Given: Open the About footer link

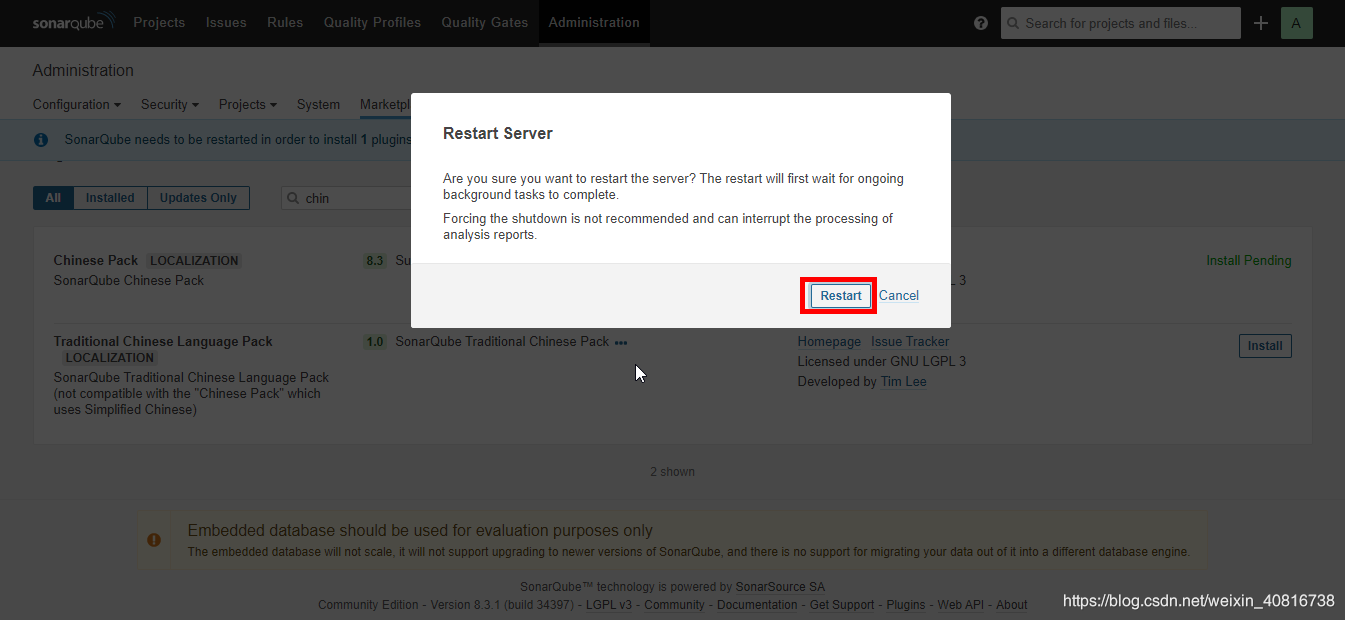Looking at the screenshot, I should [1012, 605].
